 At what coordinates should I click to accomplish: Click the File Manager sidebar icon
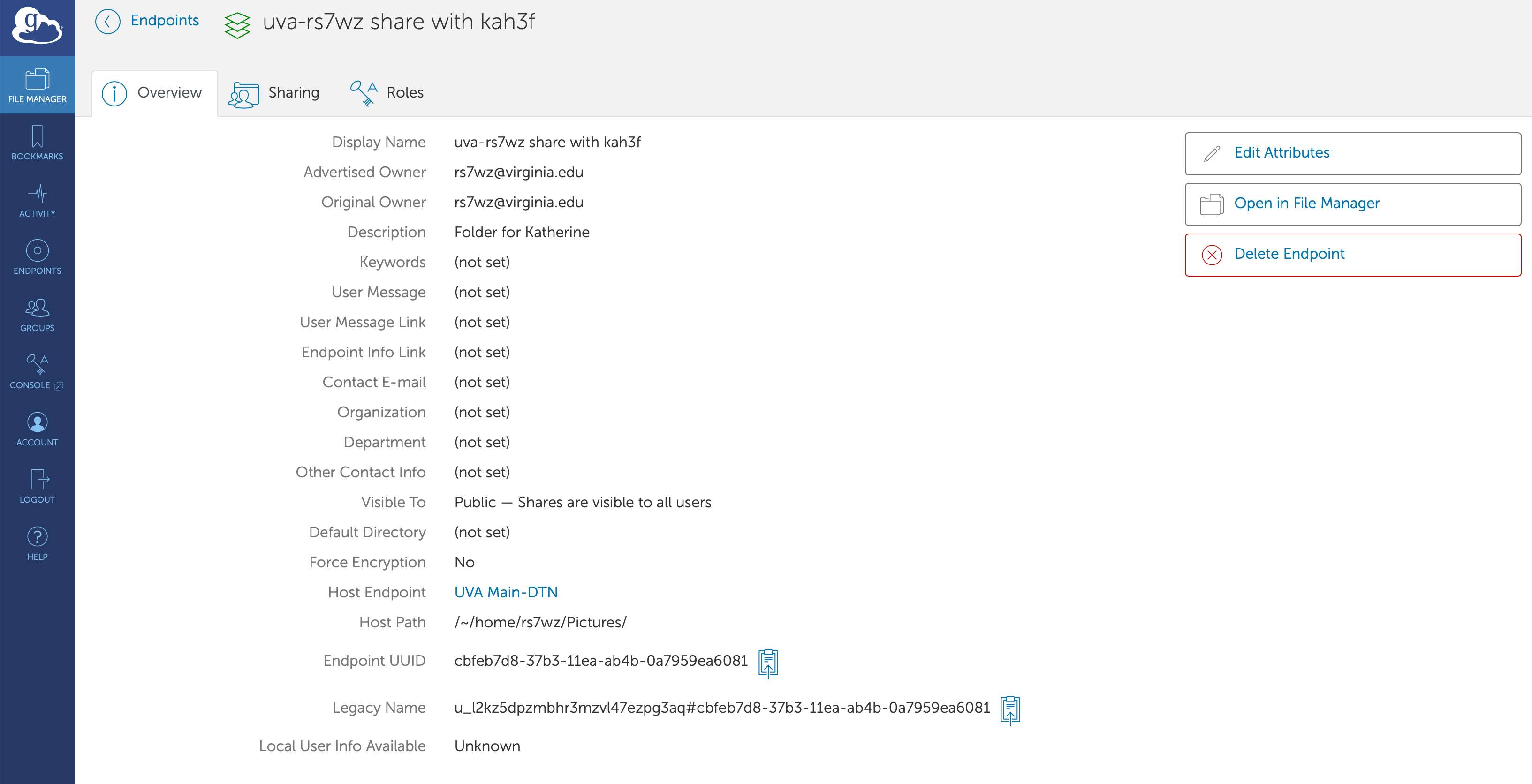[38, 87]
